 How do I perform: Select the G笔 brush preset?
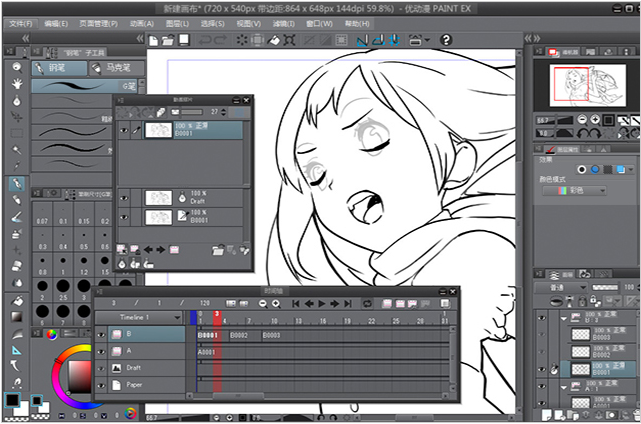[84, 85]
